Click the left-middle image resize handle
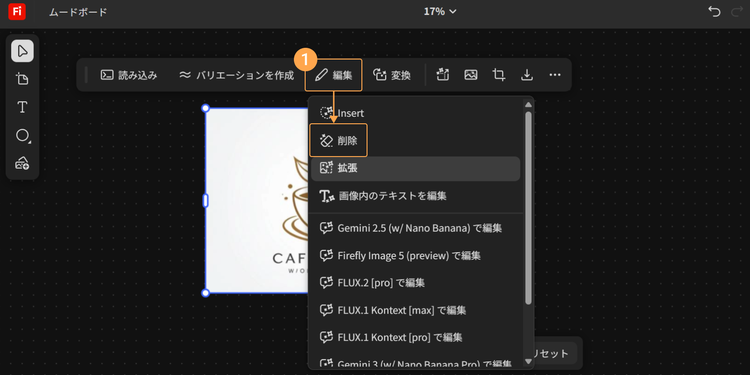 (206, 200)
